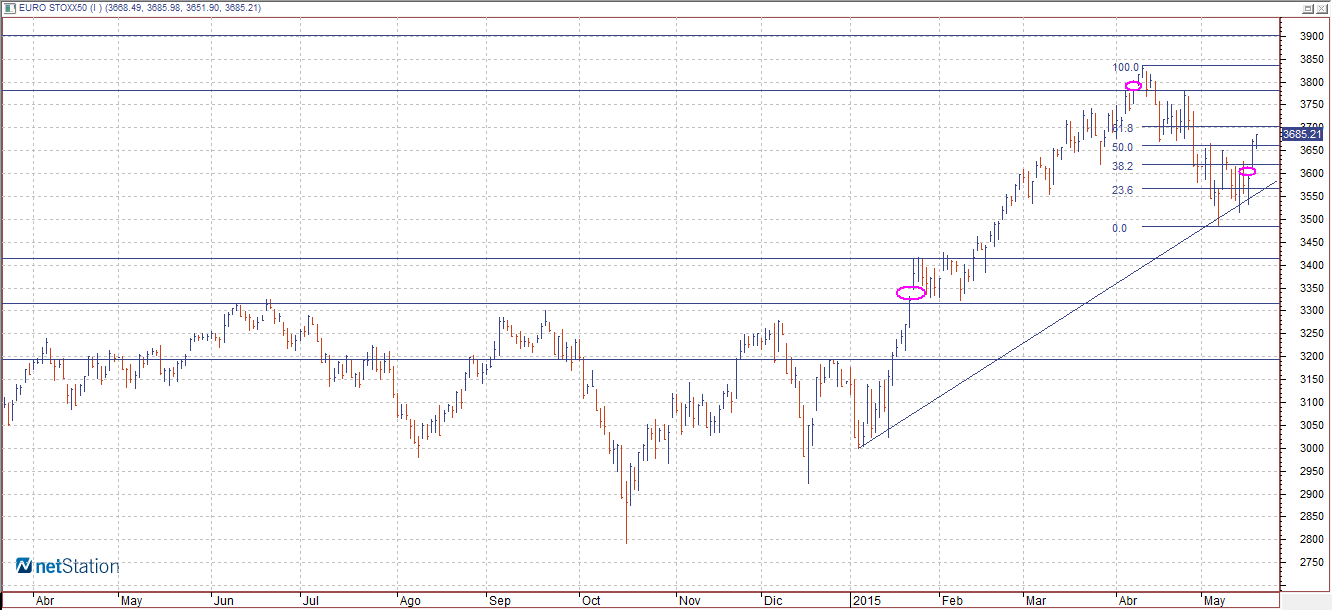Click the Jun date axis label
Image resolution: width=1332 pixels, height=610 pixels.
[x=224, y=602]
